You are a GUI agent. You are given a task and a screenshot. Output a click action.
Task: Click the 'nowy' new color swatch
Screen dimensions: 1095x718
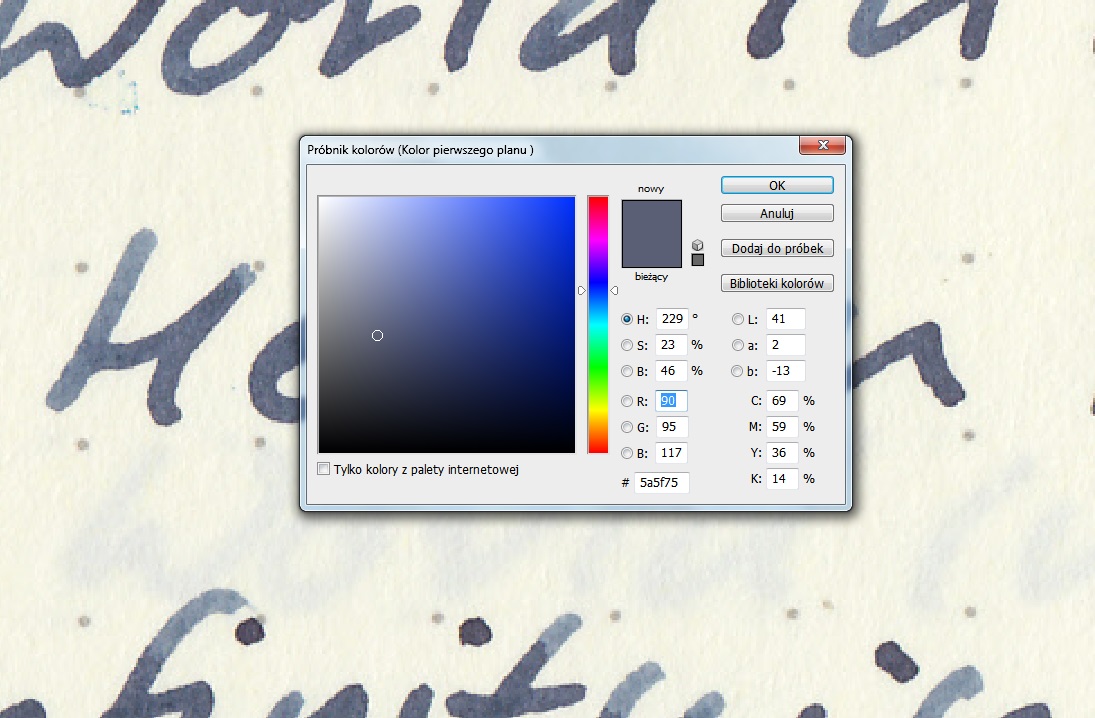click(651, 217)
